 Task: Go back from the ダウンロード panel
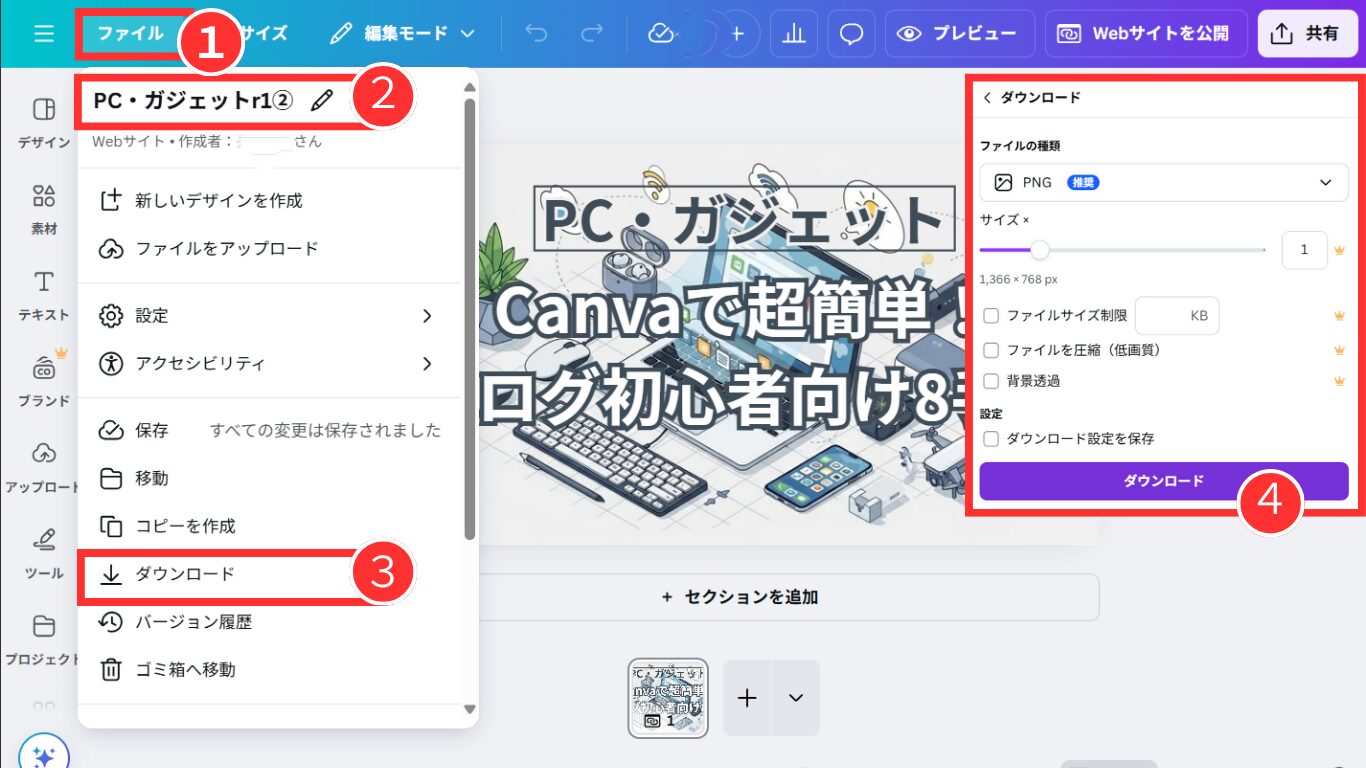[988, 97]
